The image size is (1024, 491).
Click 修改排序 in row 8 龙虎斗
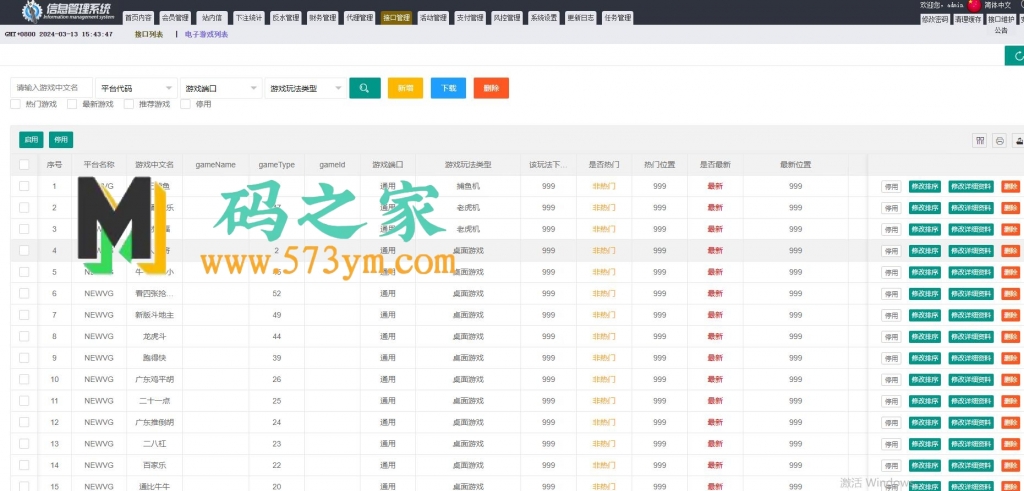pos(925,337)
